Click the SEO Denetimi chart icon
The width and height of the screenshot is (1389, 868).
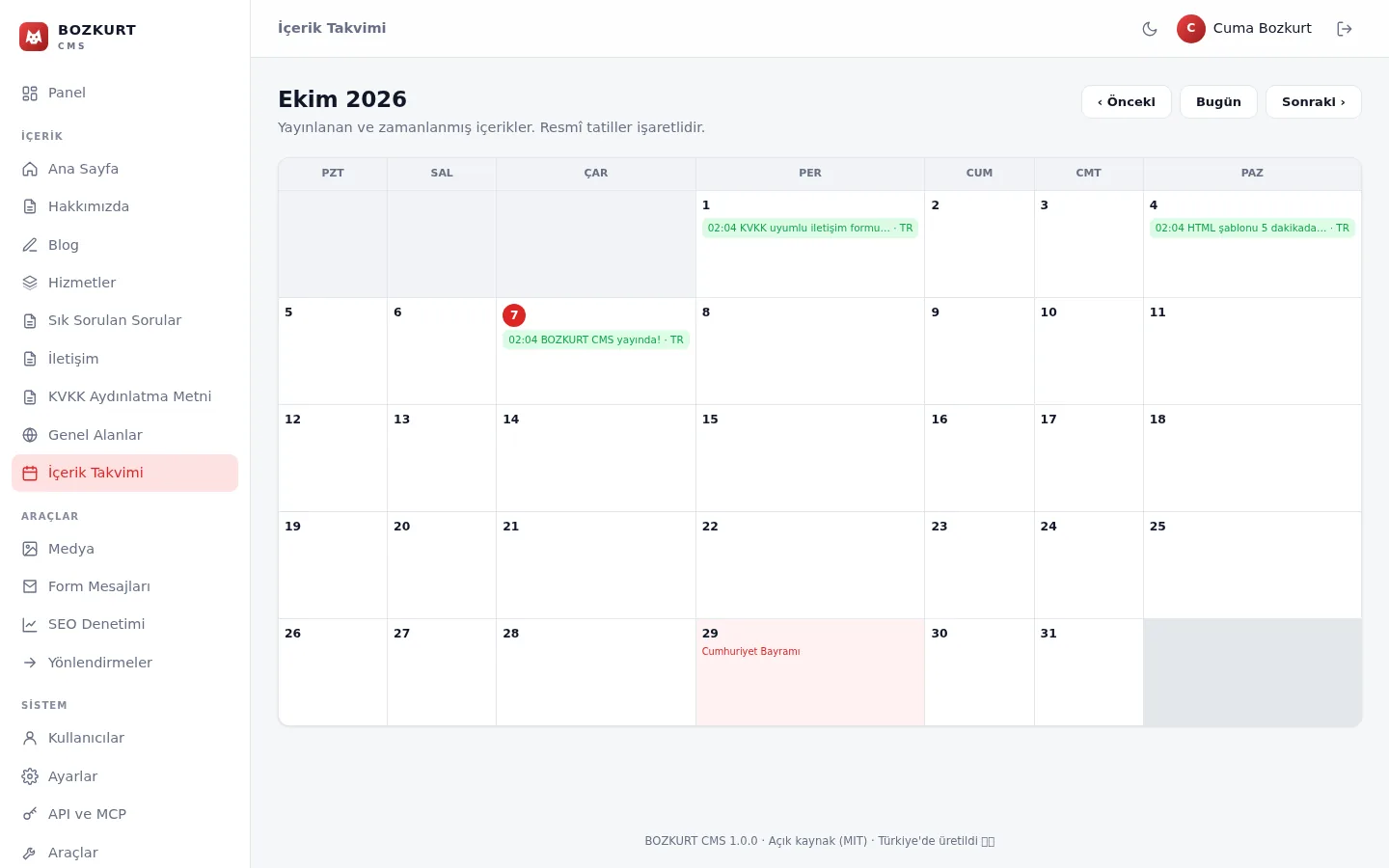click(x=30, y=625)
